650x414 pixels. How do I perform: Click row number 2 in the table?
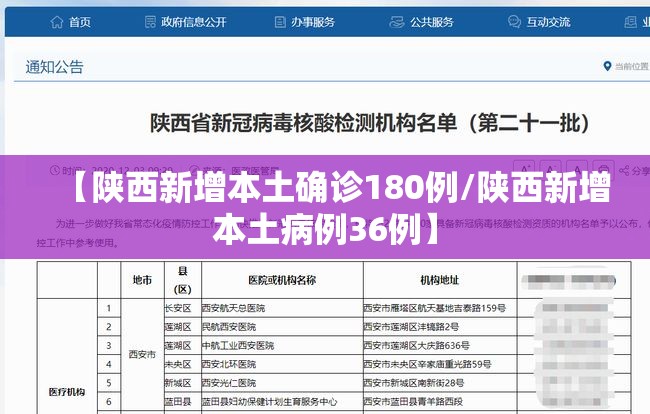[x=109, y=327]
